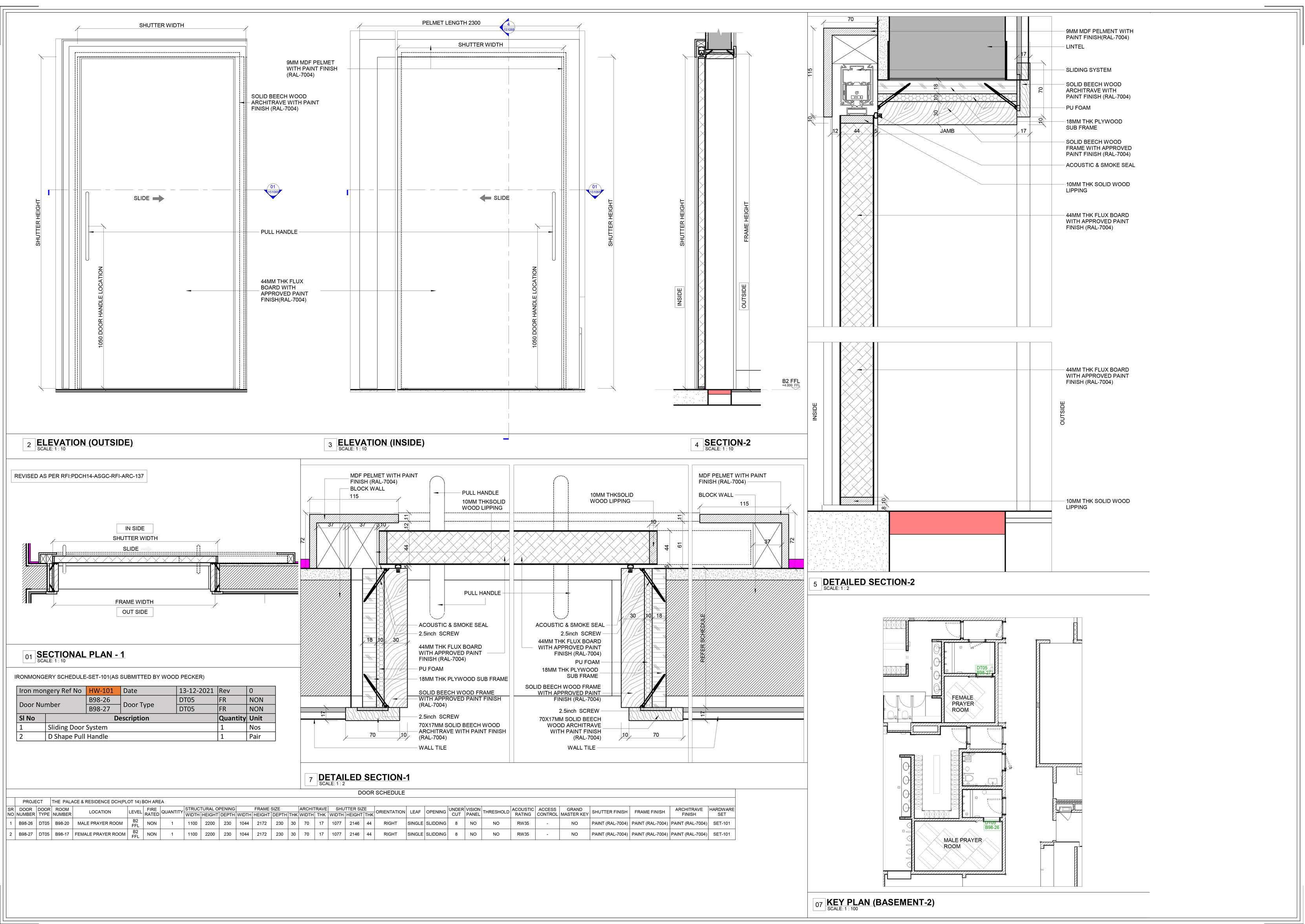
Task: Click 1050 door handle location on inside elevation
Action: tap(534, 307)
